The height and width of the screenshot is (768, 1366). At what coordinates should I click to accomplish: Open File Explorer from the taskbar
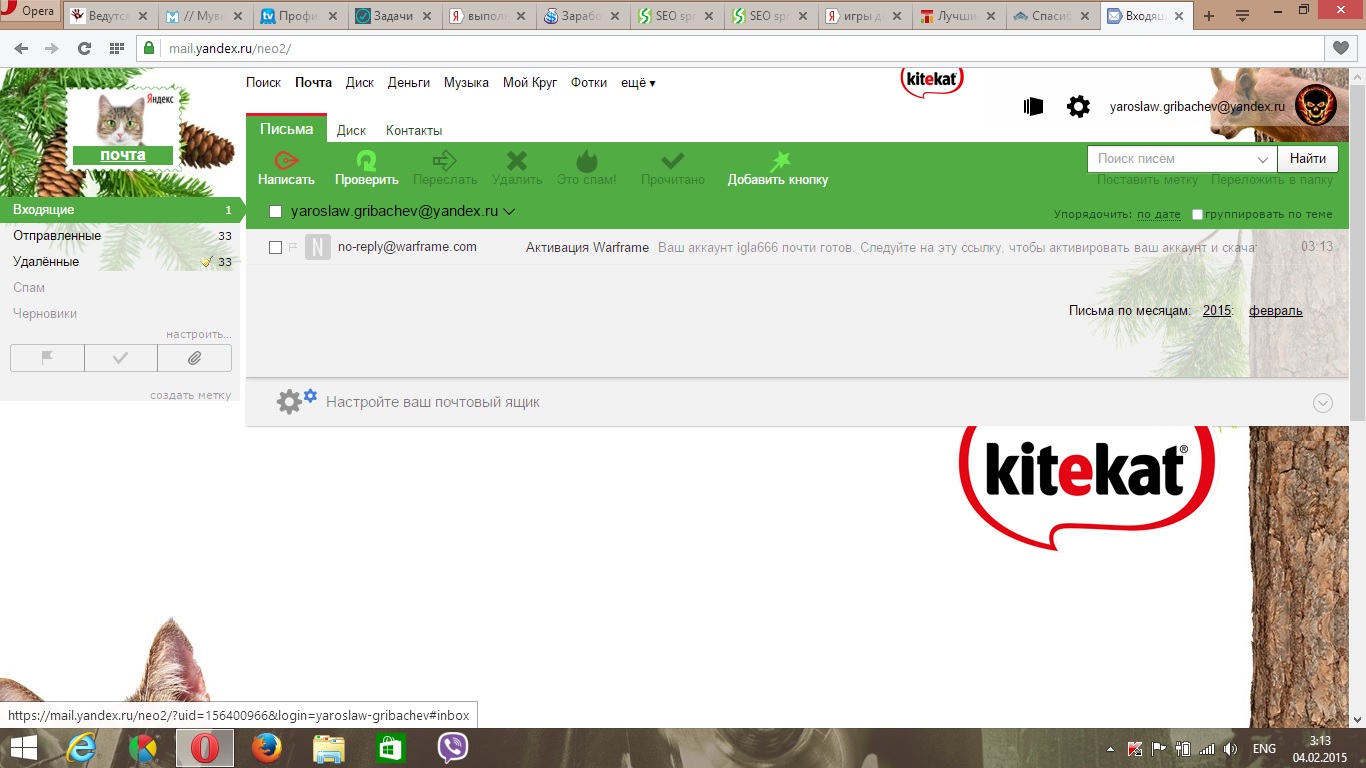[x=329, y=748]
